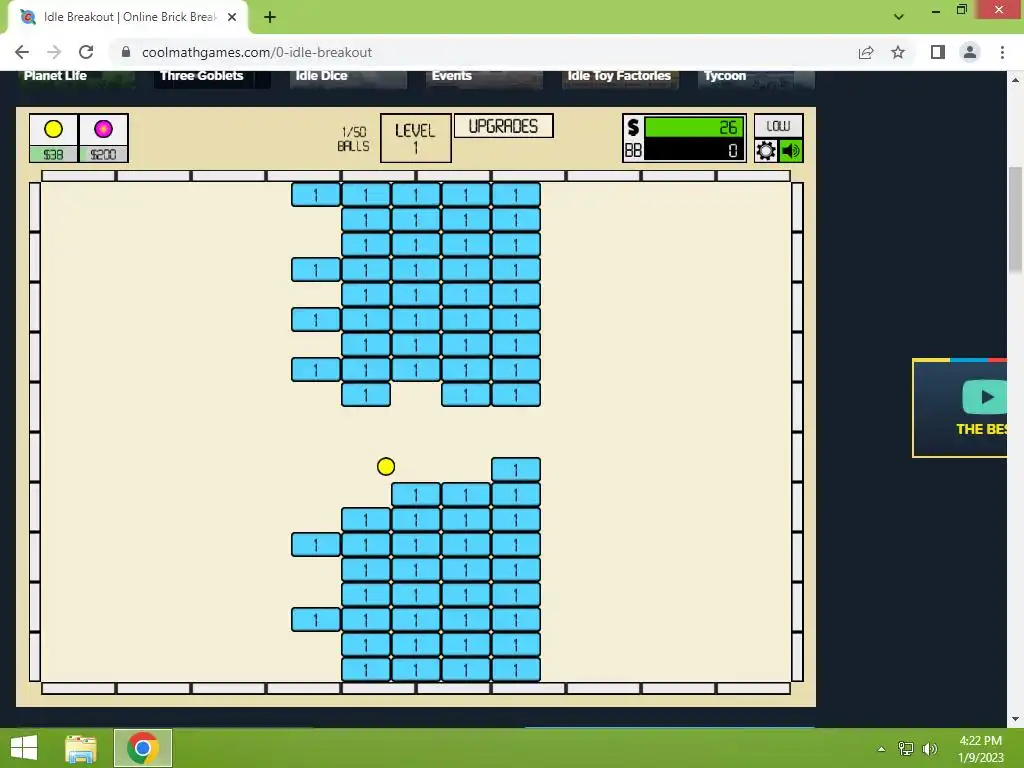The image size is (1024, 768).
Task: Click the BB black counter bar
Action: pos(694,151)
